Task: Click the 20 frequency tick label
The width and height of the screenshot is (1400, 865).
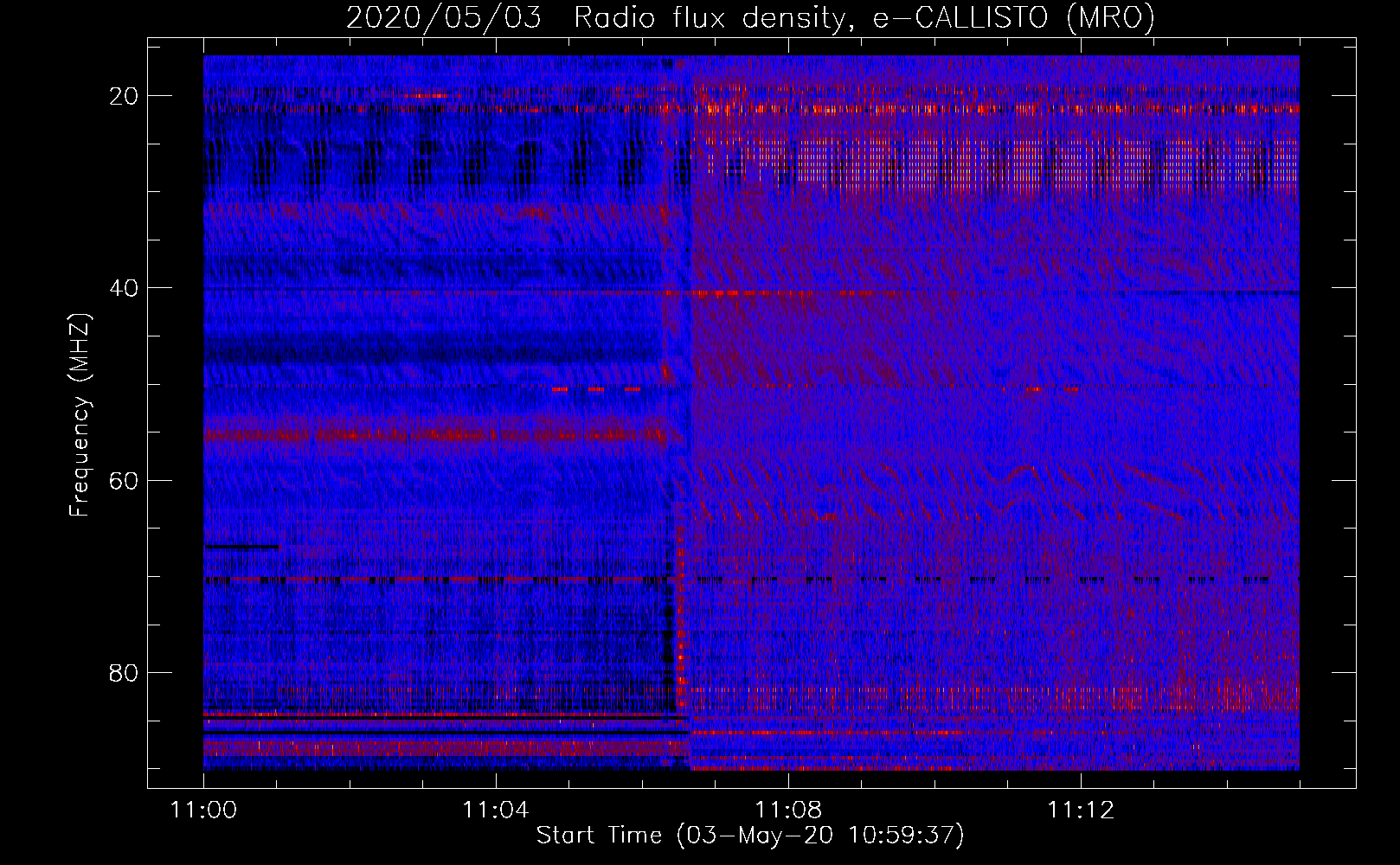Action: (124, 96)
